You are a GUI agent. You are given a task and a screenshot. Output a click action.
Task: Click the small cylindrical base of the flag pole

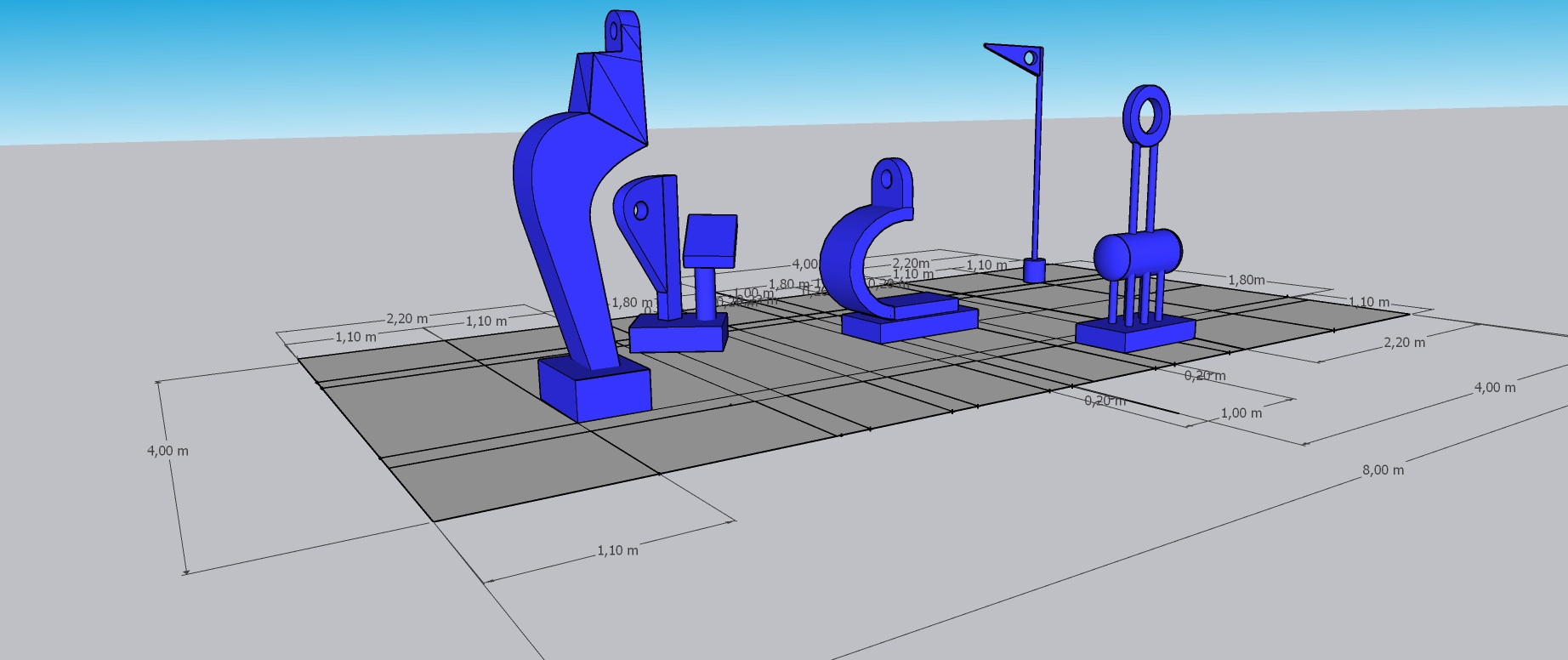pos(1034,270)
